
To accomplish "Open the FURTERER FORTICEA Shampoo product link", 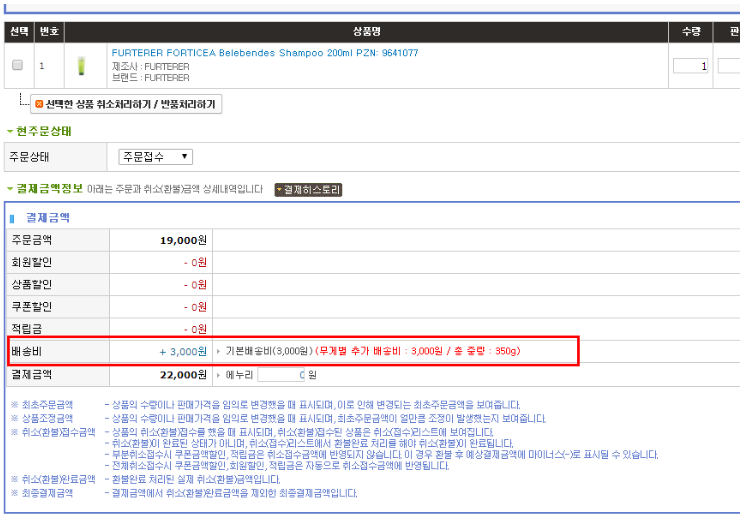I will point(264,53).
